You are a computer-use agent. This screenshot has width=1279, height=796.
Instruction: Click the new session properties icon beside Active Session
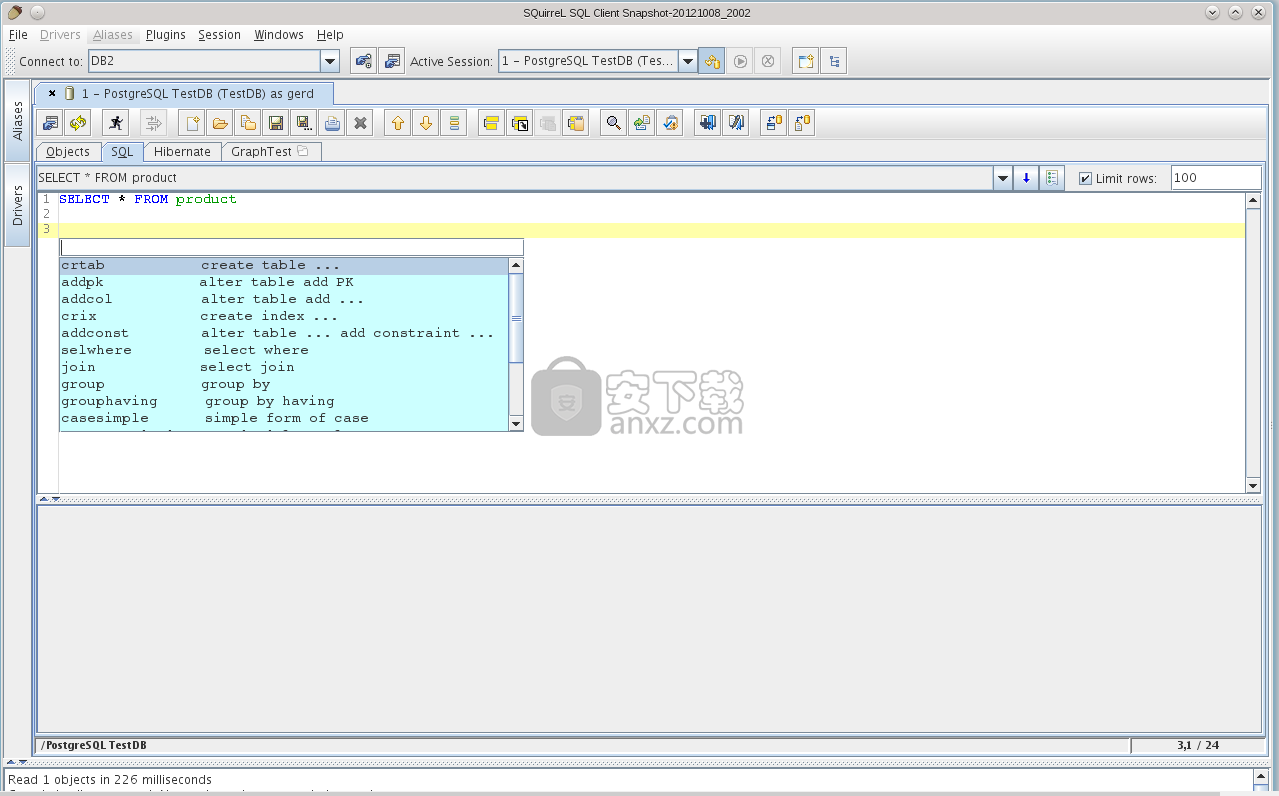coord(392,61)
